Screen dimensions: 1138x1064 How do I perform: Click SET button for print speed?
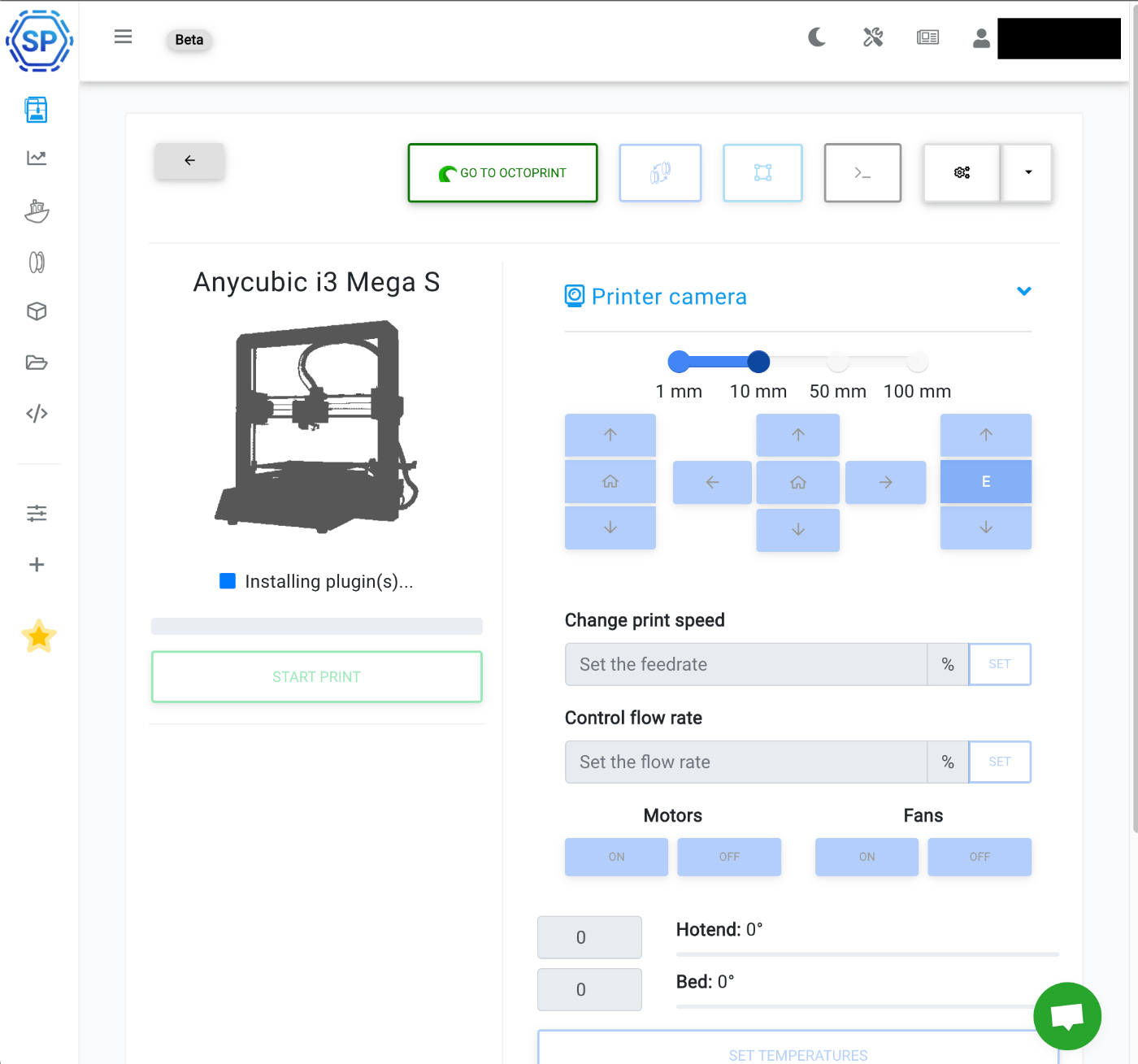click(1000, 665)
